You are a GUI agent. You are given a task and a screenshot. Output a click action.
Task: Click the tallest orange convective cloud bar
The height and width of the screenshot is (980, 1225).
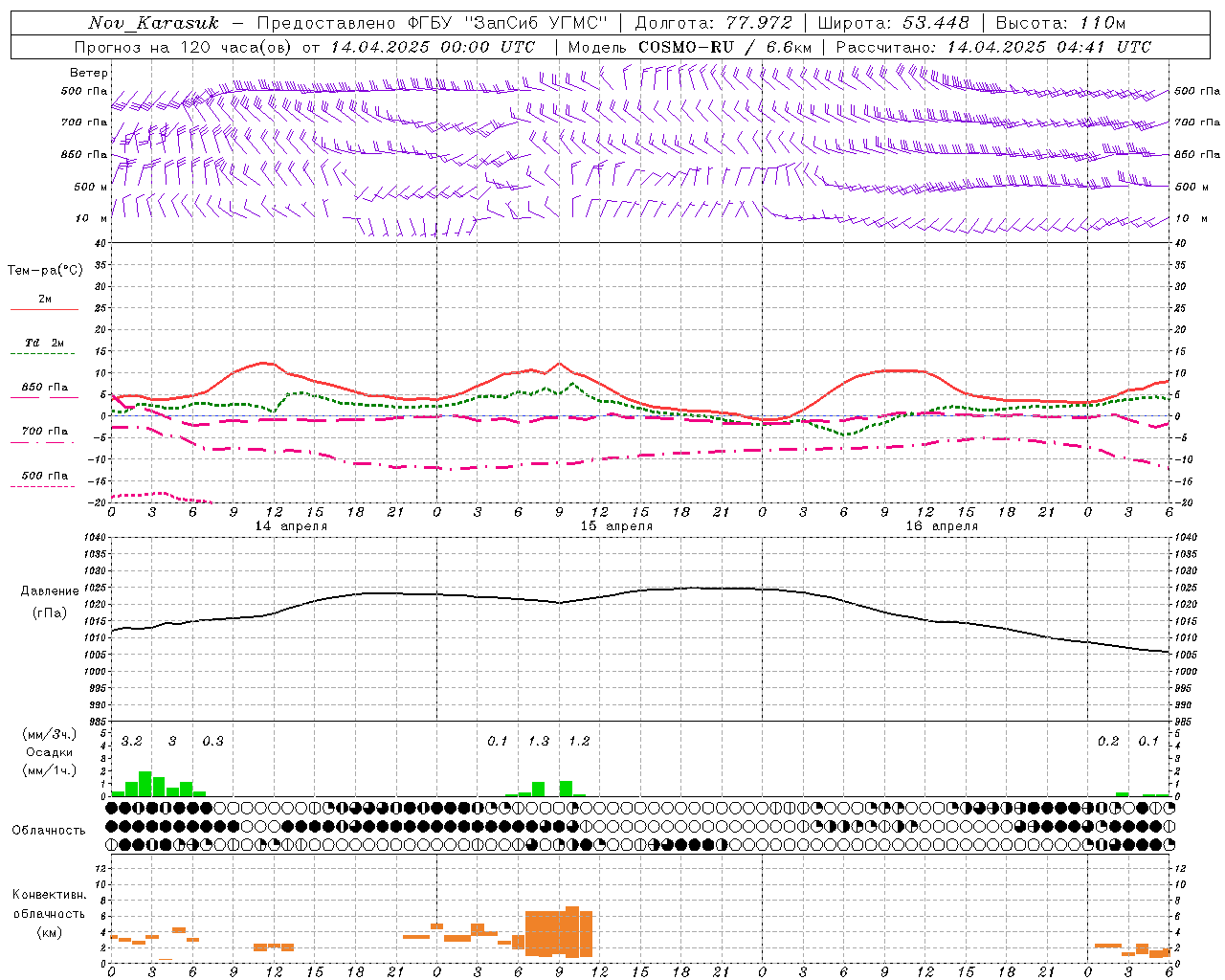(x=572, y=932)
